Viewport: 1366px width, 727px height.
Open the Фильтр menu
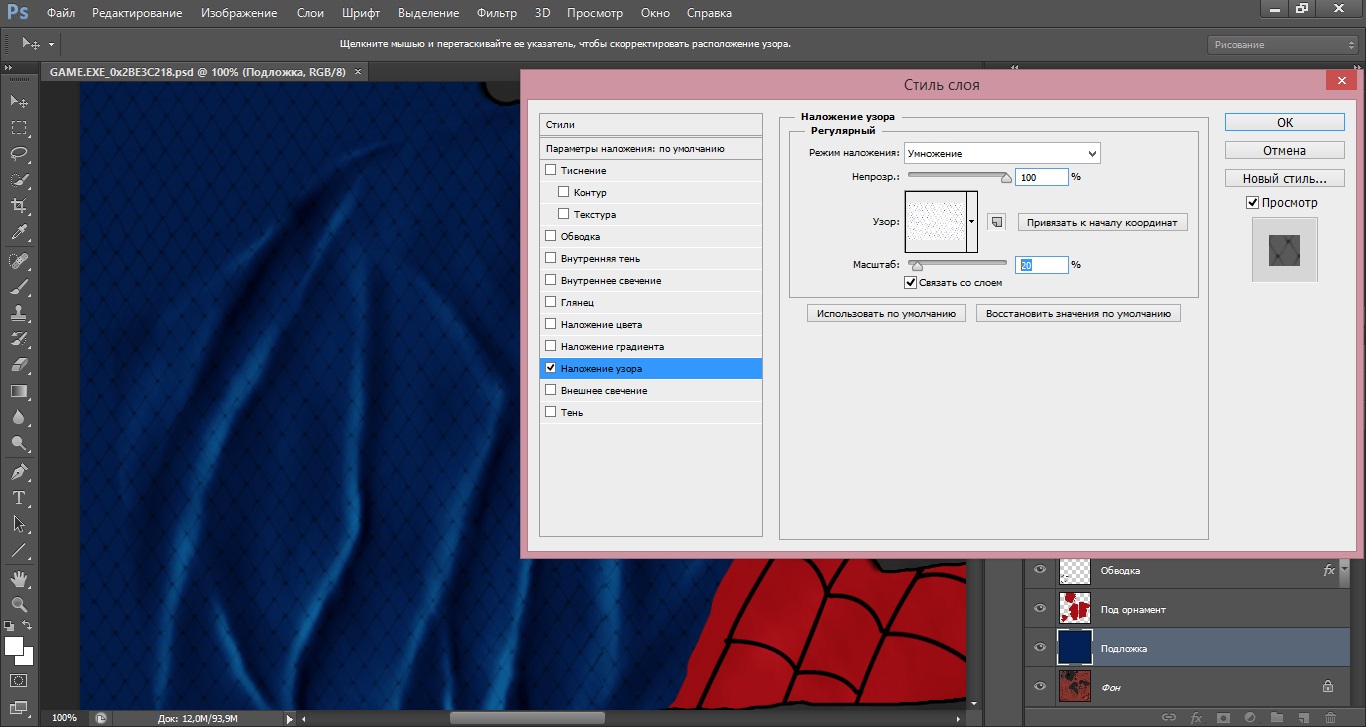[x=497, y=13]
